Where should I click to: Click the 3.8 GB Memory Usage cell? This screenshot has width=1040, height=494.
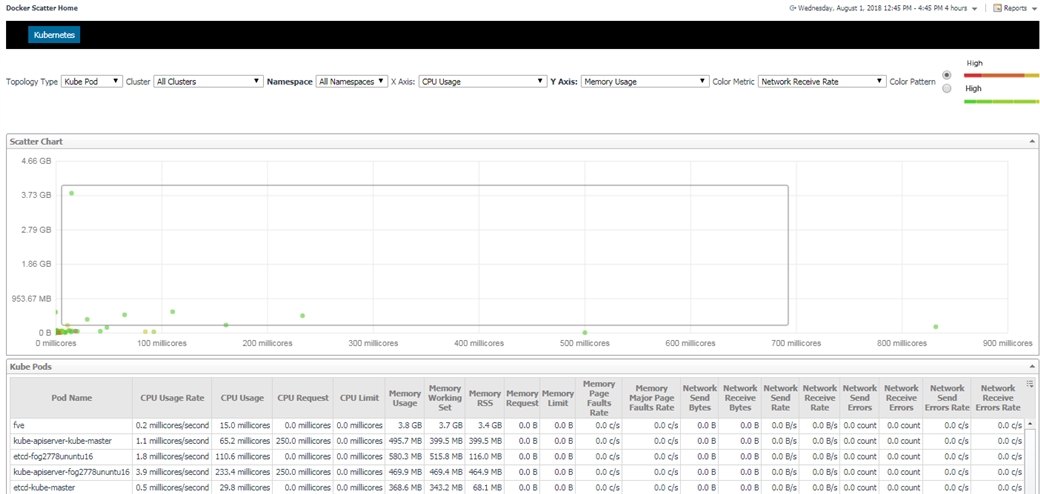[x=405, y=425]
